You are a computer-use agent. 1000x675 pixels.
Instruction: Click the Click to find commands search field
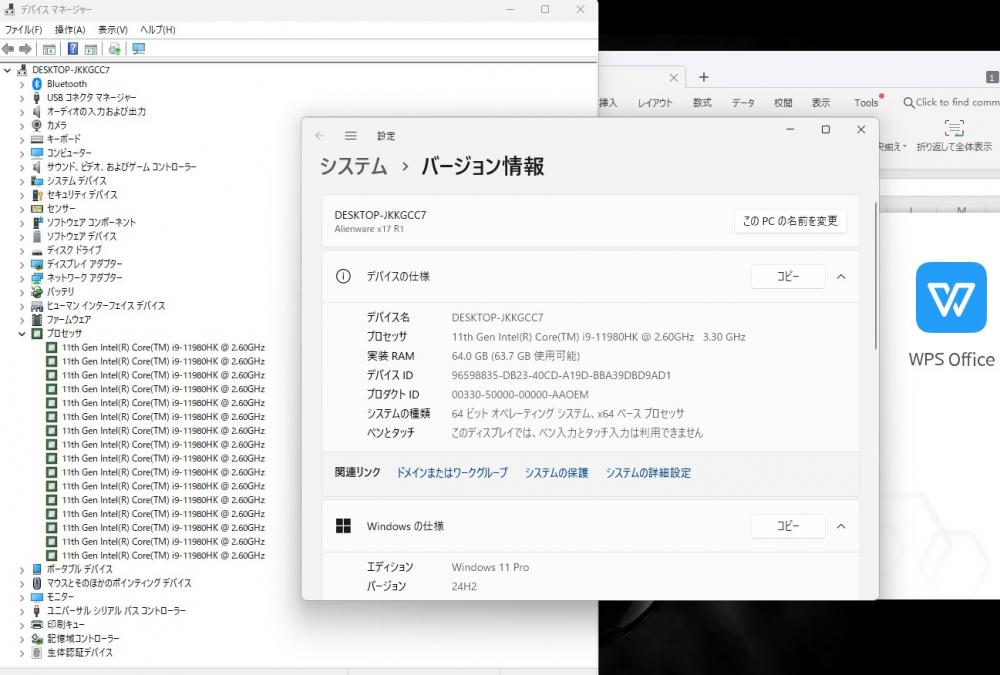click(x=951, y=103)
